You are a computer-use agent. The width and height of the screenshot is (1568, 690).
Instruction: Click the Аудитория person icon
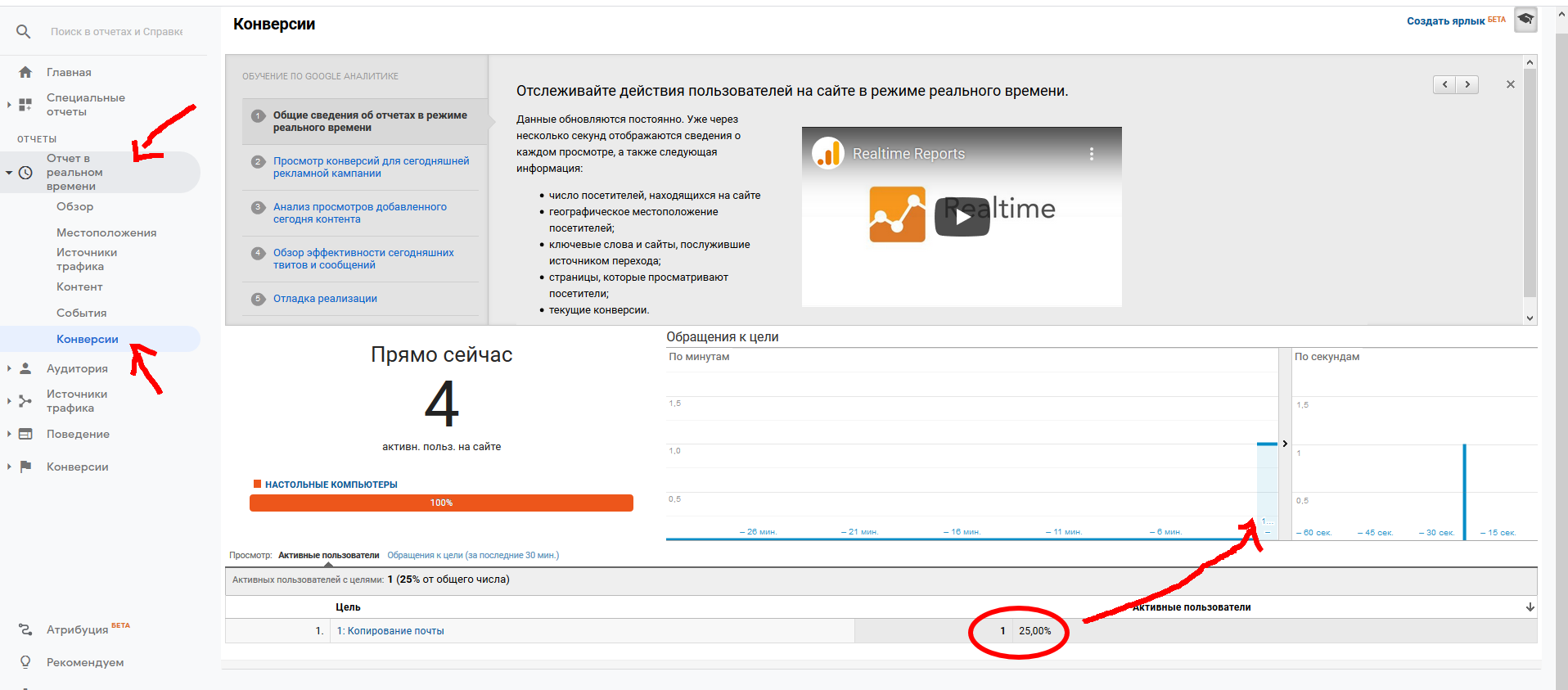[25, 368]
